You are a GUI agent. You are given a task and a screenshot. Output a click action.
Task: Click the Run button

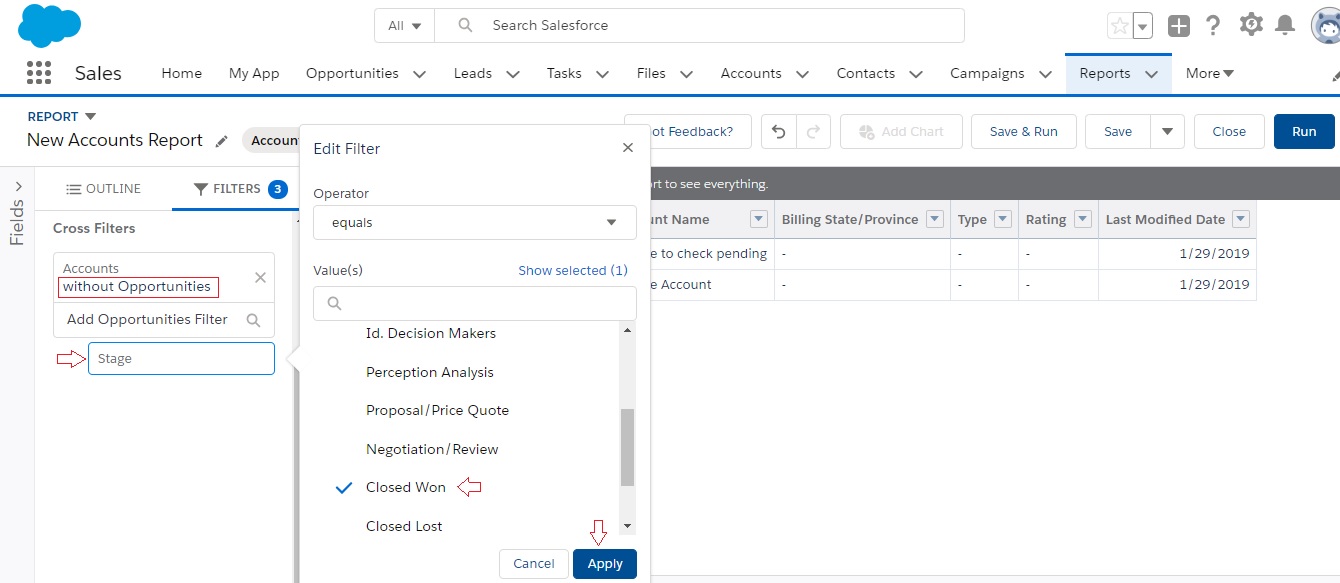coord(1304,131)
